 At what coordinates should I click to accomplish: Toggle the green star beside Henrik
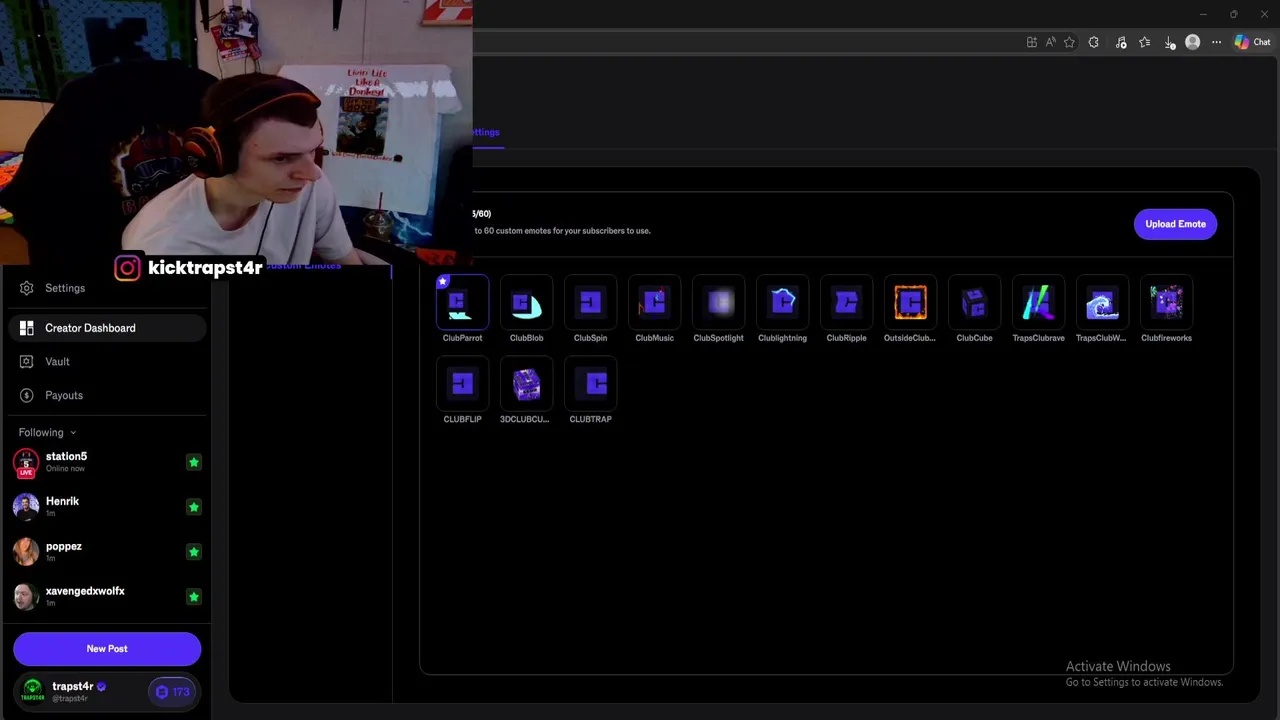coord(193,507)
